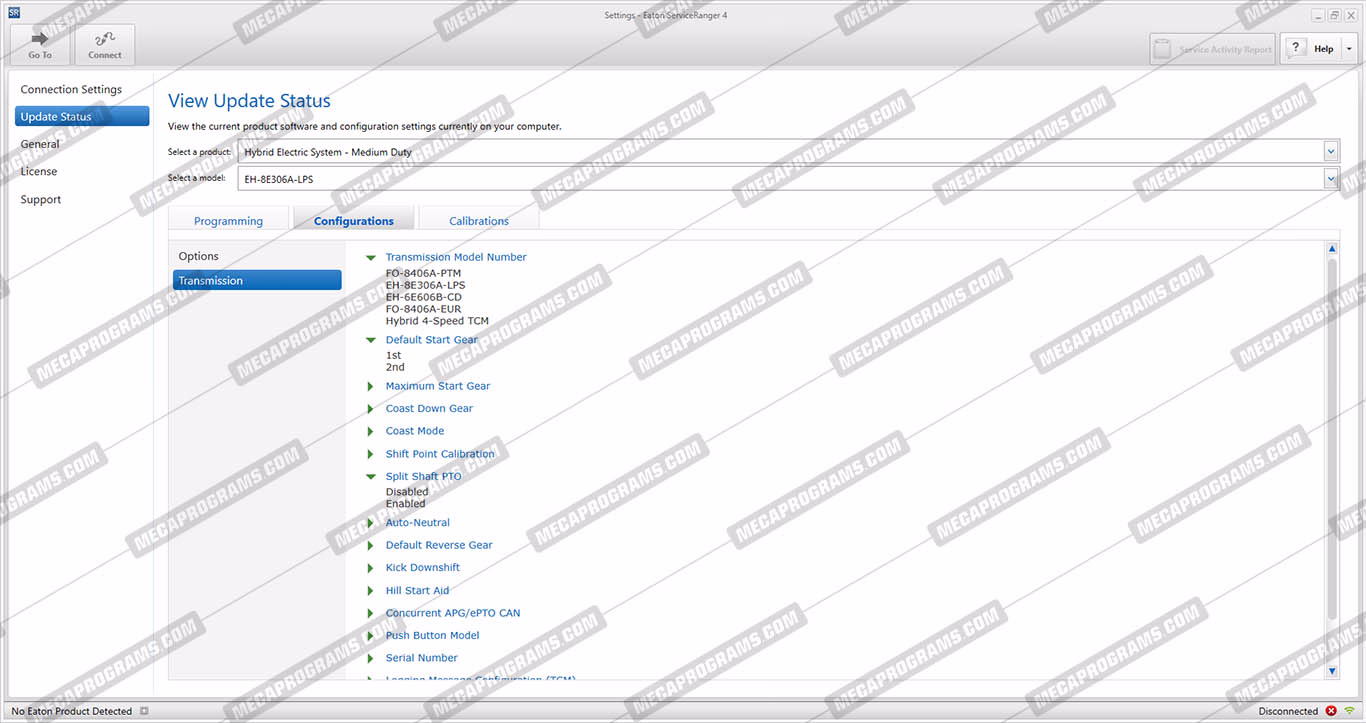This screenshot has width=1366, height=723.
Task: Expand the Shift Point Calibration section
Action: (371, 454)
